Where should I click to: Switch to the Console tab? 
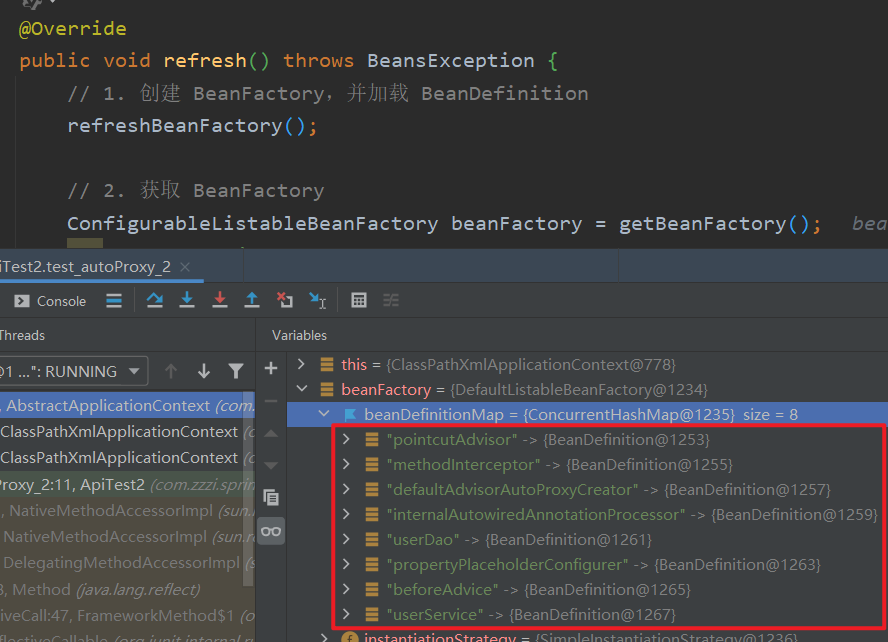point(50,301)
